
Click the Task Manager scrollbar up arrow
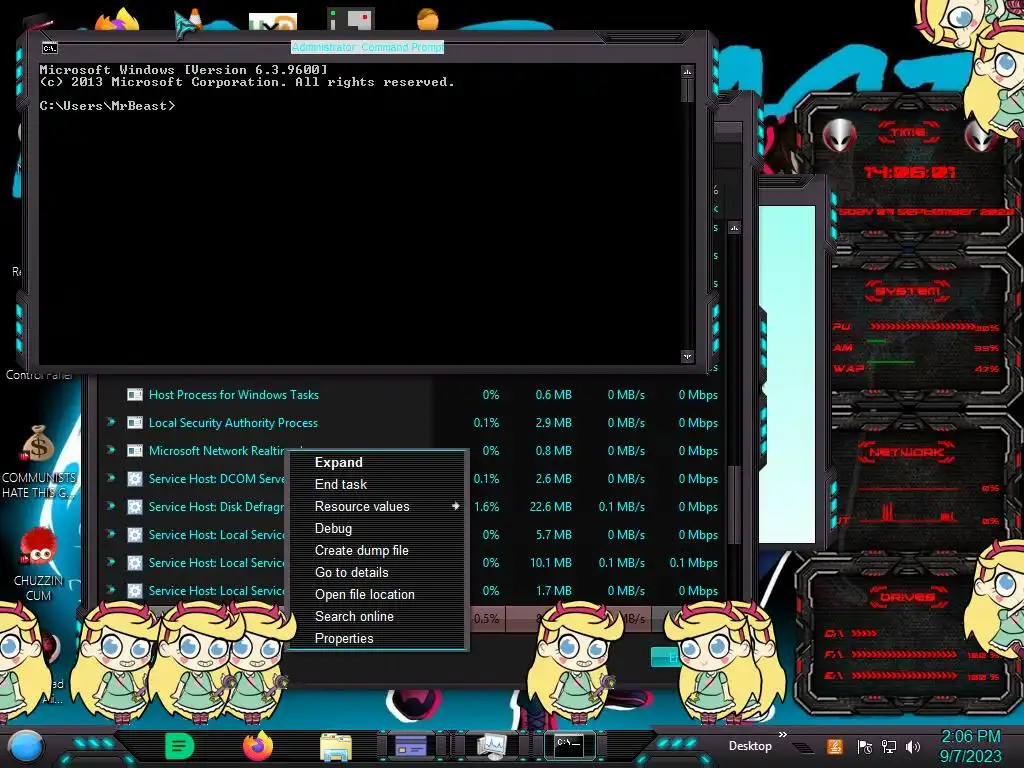point(735,228)
